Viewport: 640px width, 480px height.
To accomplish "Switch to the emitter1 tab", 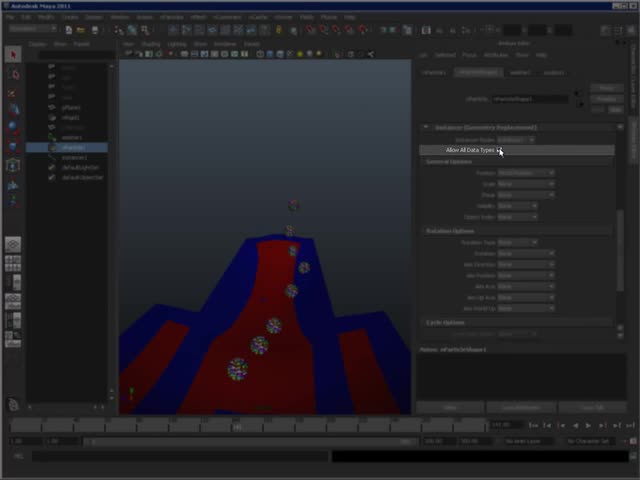I will coord(520,73).
